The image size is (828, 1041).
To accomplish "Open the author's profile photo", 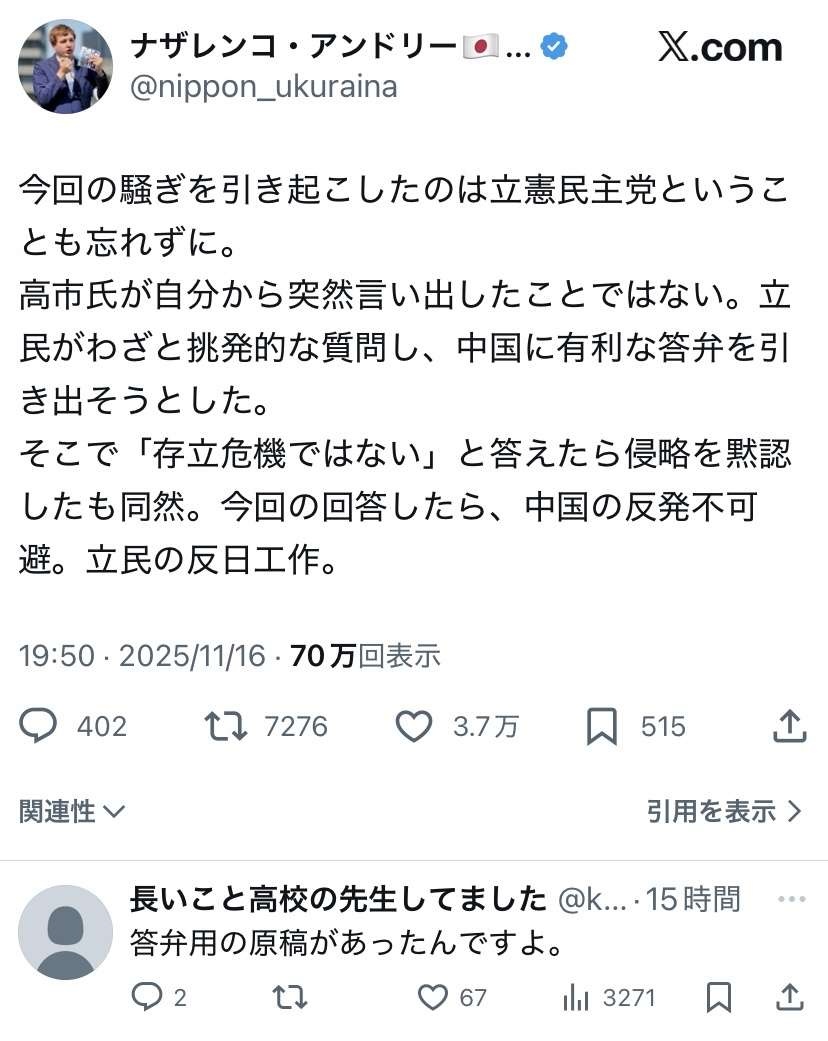I will point(65,66).
